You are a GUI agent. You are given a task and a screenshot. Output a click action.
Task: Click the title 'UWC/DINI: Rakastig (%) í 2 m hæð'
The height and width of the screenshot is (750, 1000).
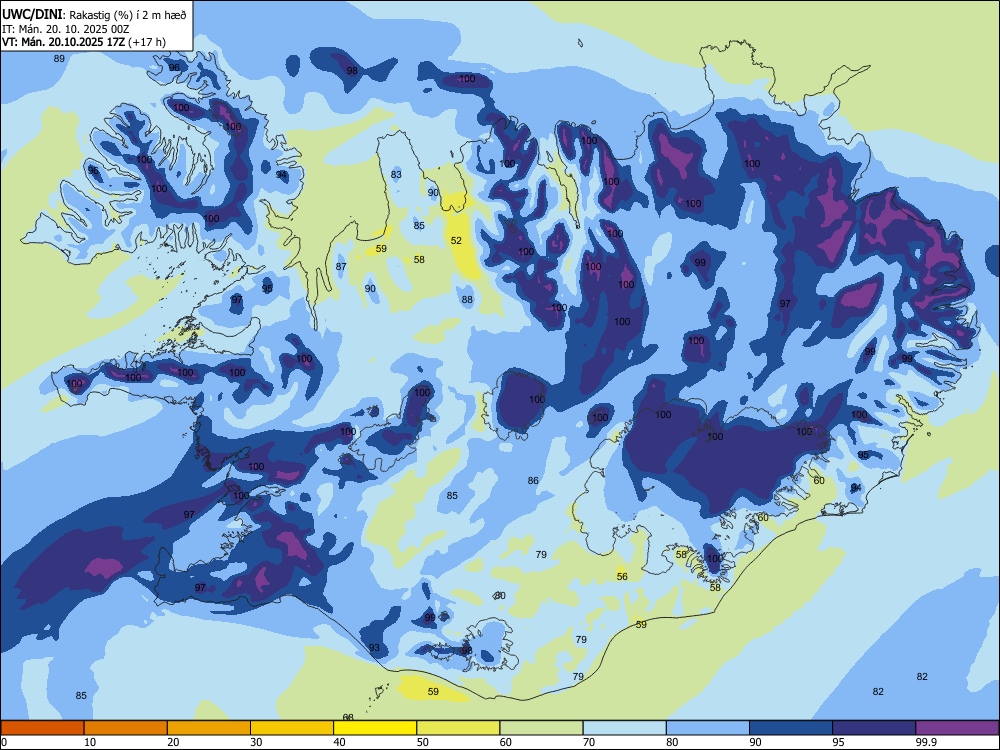(x=94, y=15)
